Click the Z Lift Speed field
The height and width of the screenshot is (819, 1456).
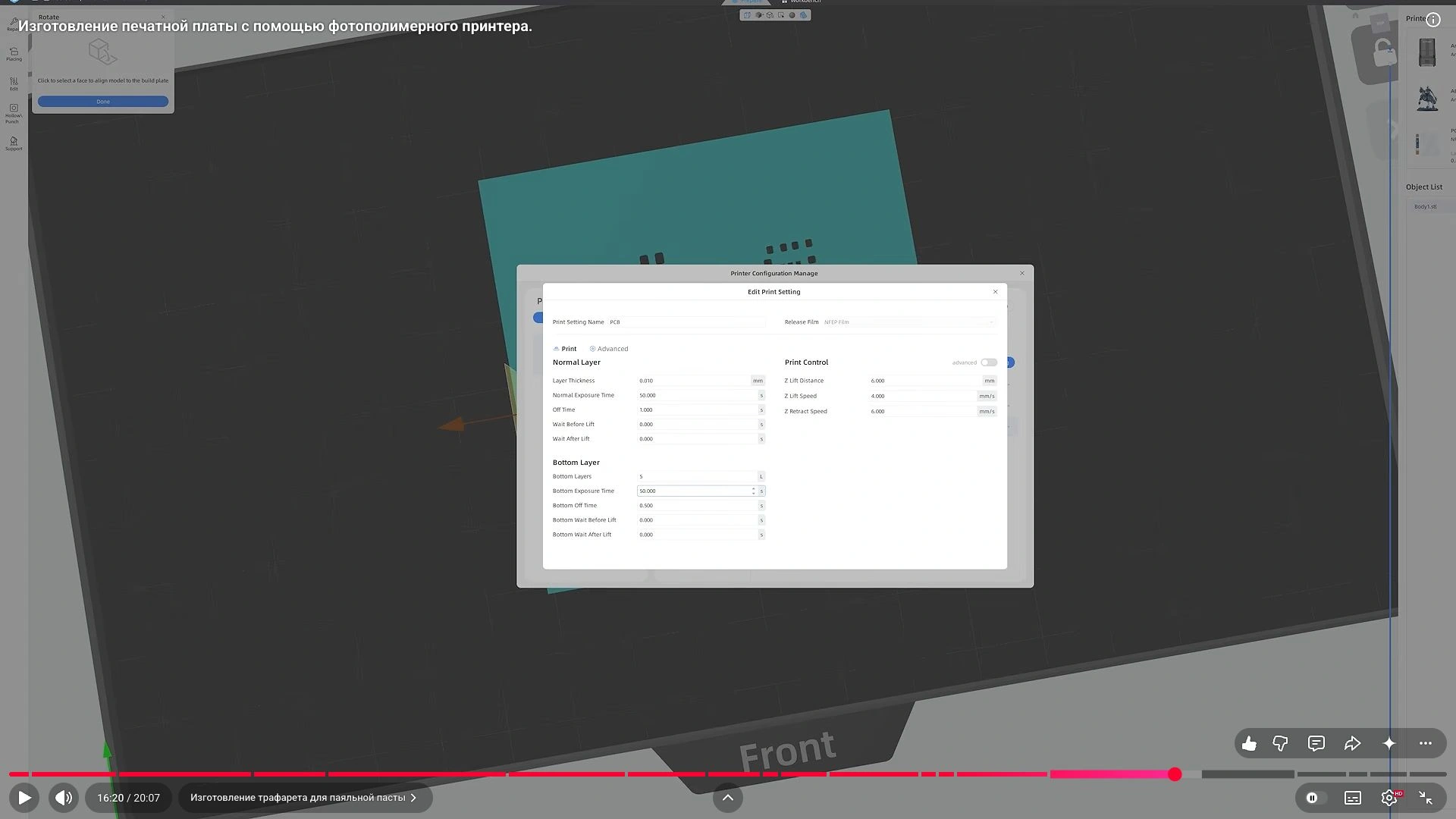tap(923, 396)
